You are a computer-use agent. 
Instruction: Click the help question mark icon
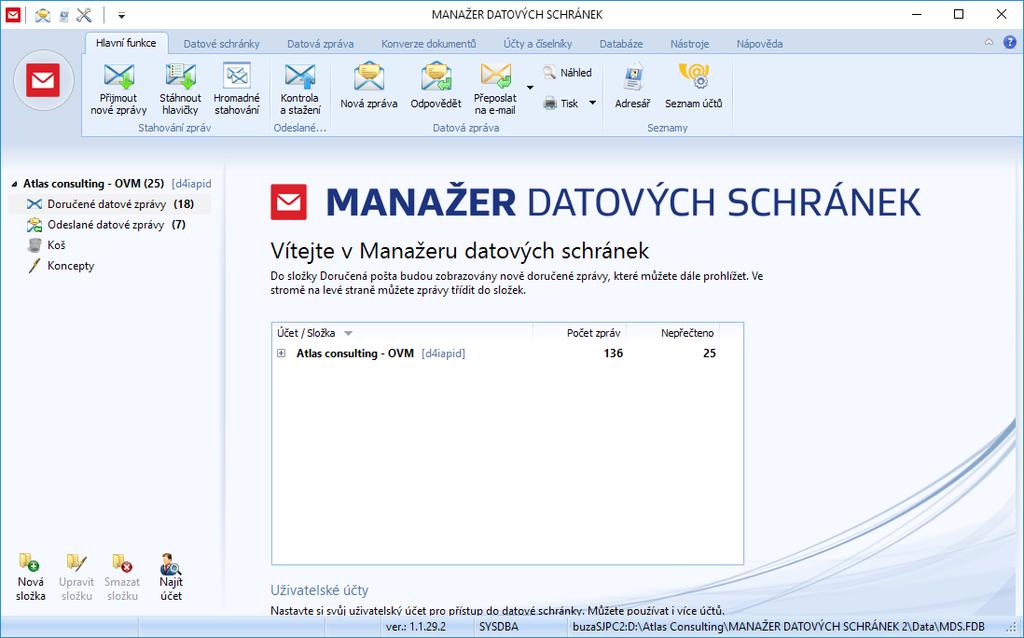tap(1010, 42)
